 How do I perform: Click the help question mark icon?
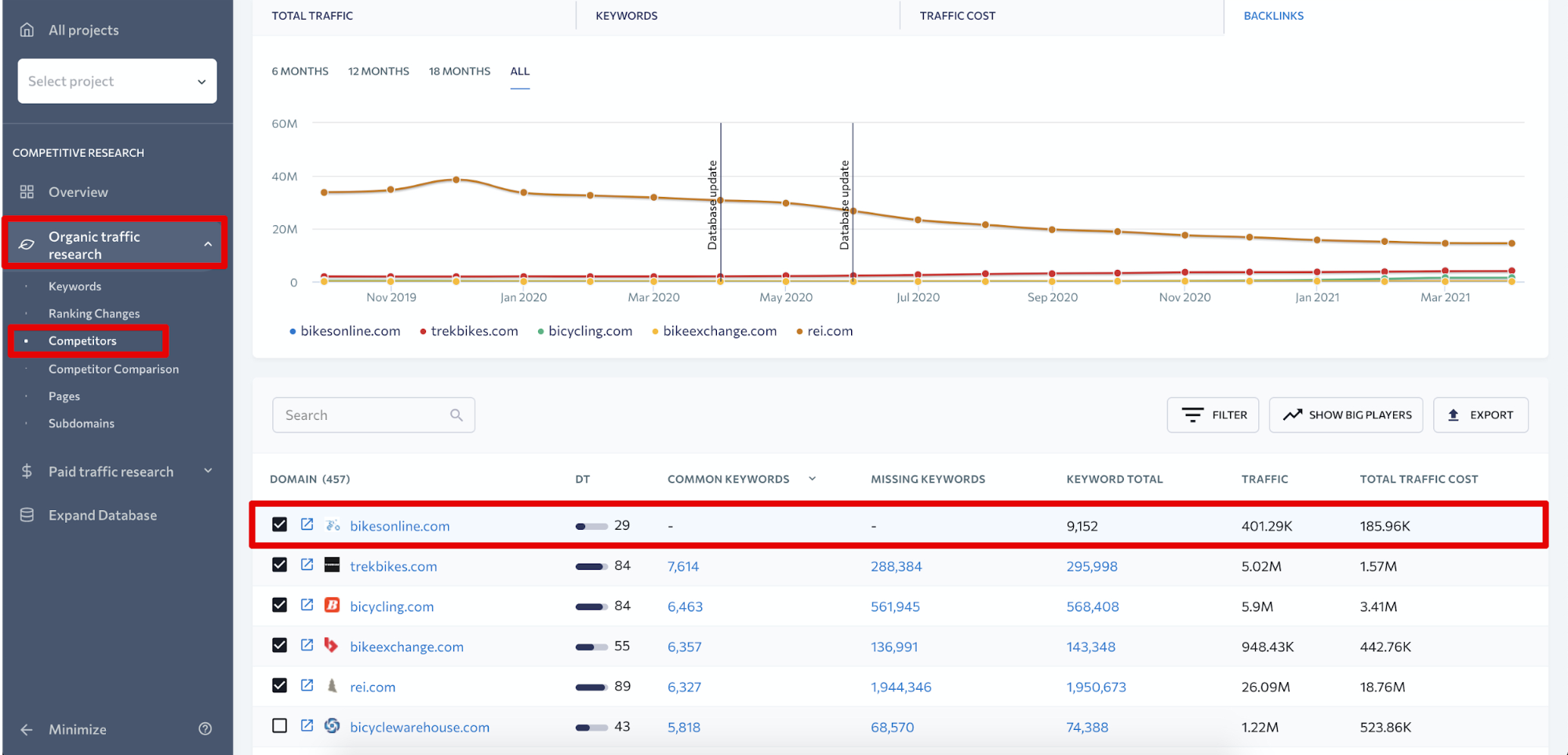point(206,729)
